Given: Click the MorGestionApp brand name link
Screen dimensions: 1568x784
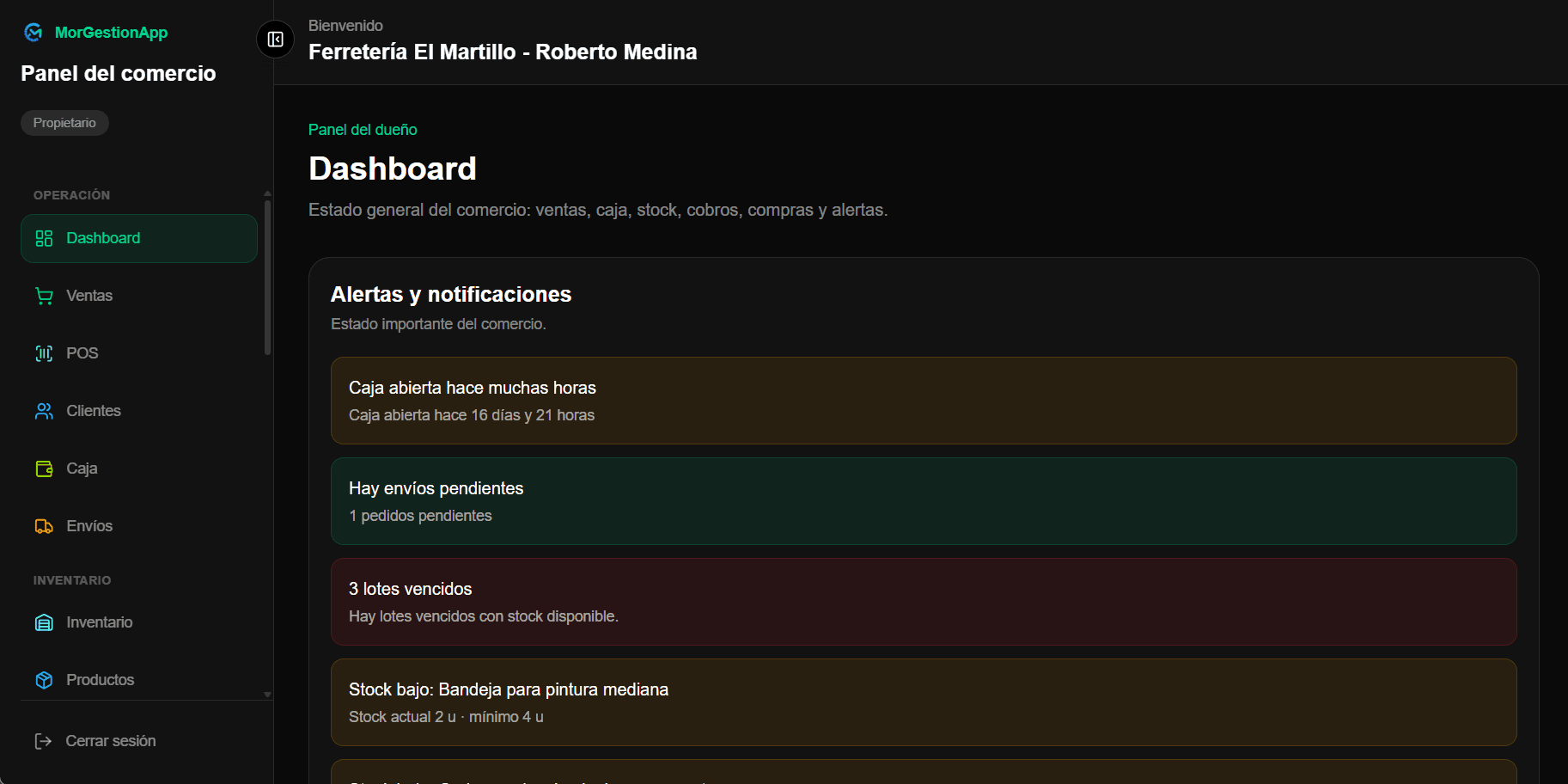Looking at the screenshot, I should coord(111,33).
